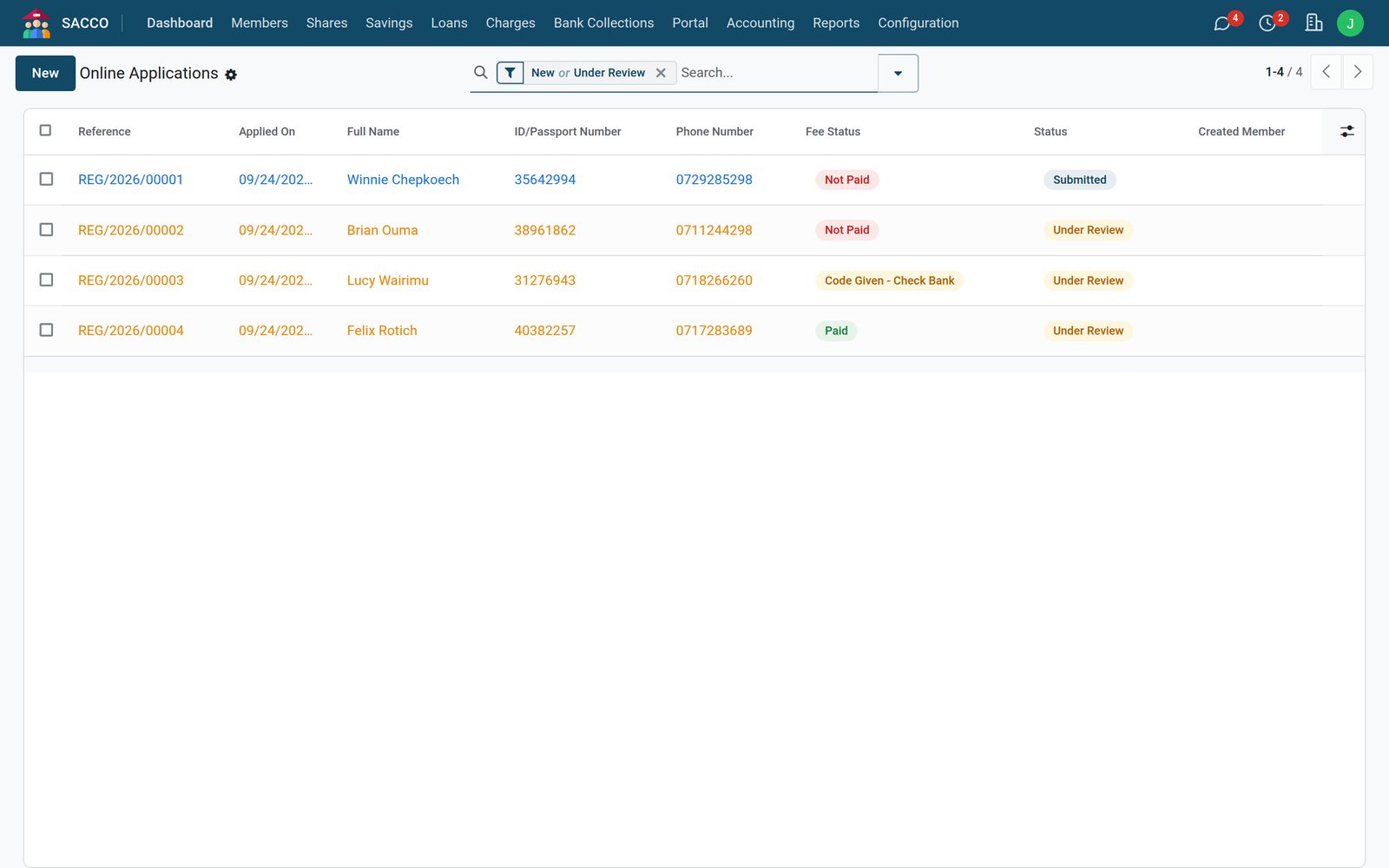Open the company building switcher icon
The height and width of the screenshot is (868, 1389).
[1313, 23]
